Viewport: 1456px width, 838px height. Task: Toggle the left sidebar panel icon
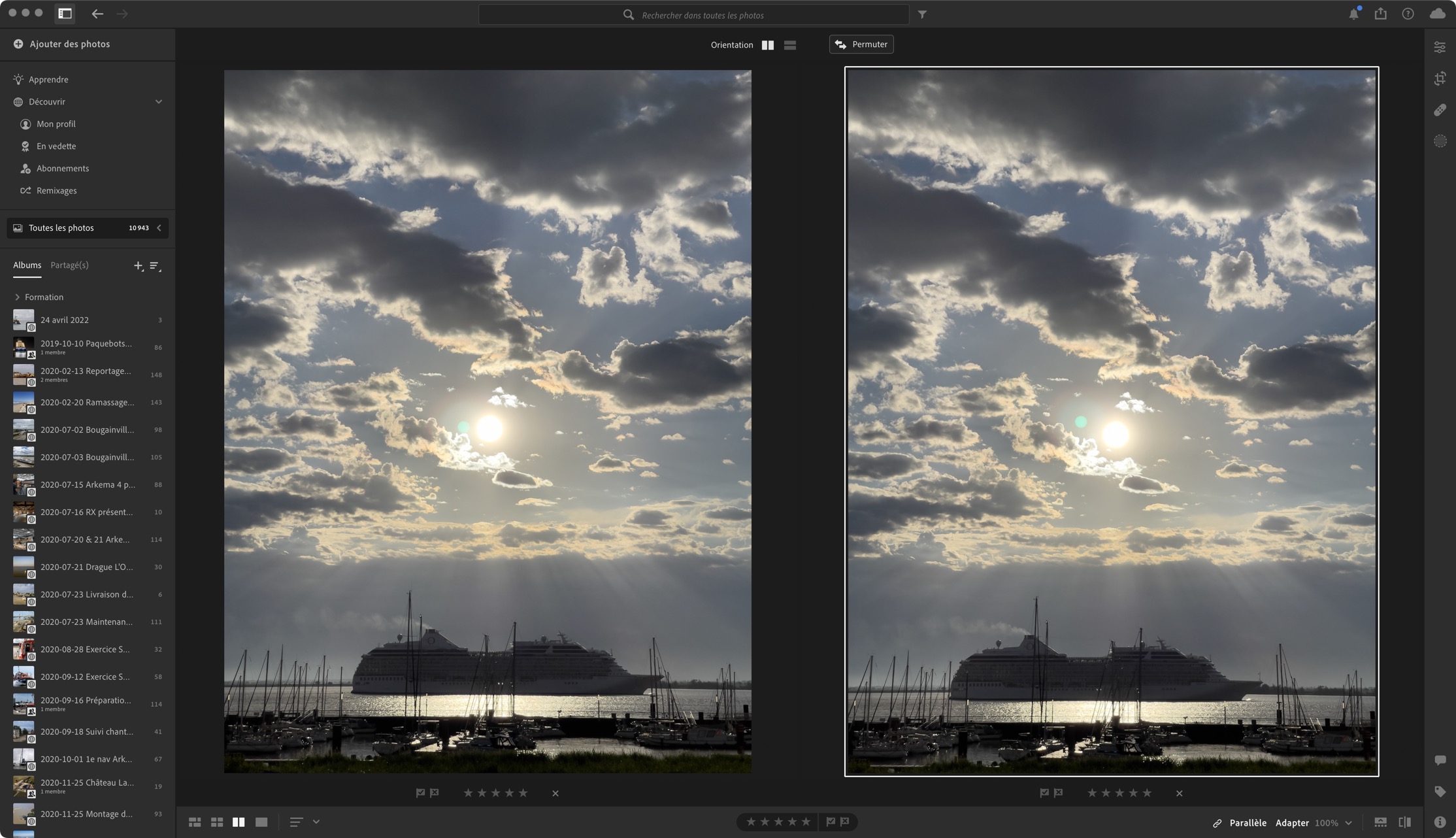(65, 14)
